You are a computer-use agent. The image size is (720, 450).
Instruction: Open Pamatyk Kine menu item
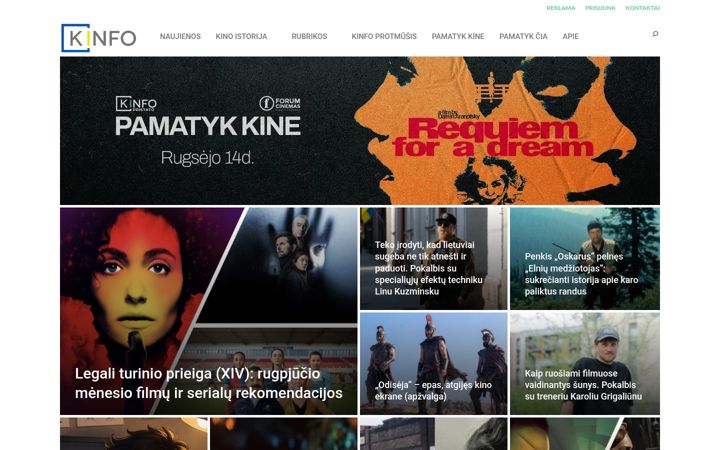coord(458,36)
